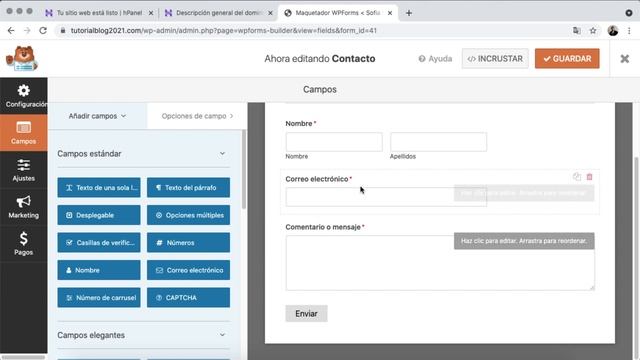Click the Nombre field label in form

pos(299,123)
